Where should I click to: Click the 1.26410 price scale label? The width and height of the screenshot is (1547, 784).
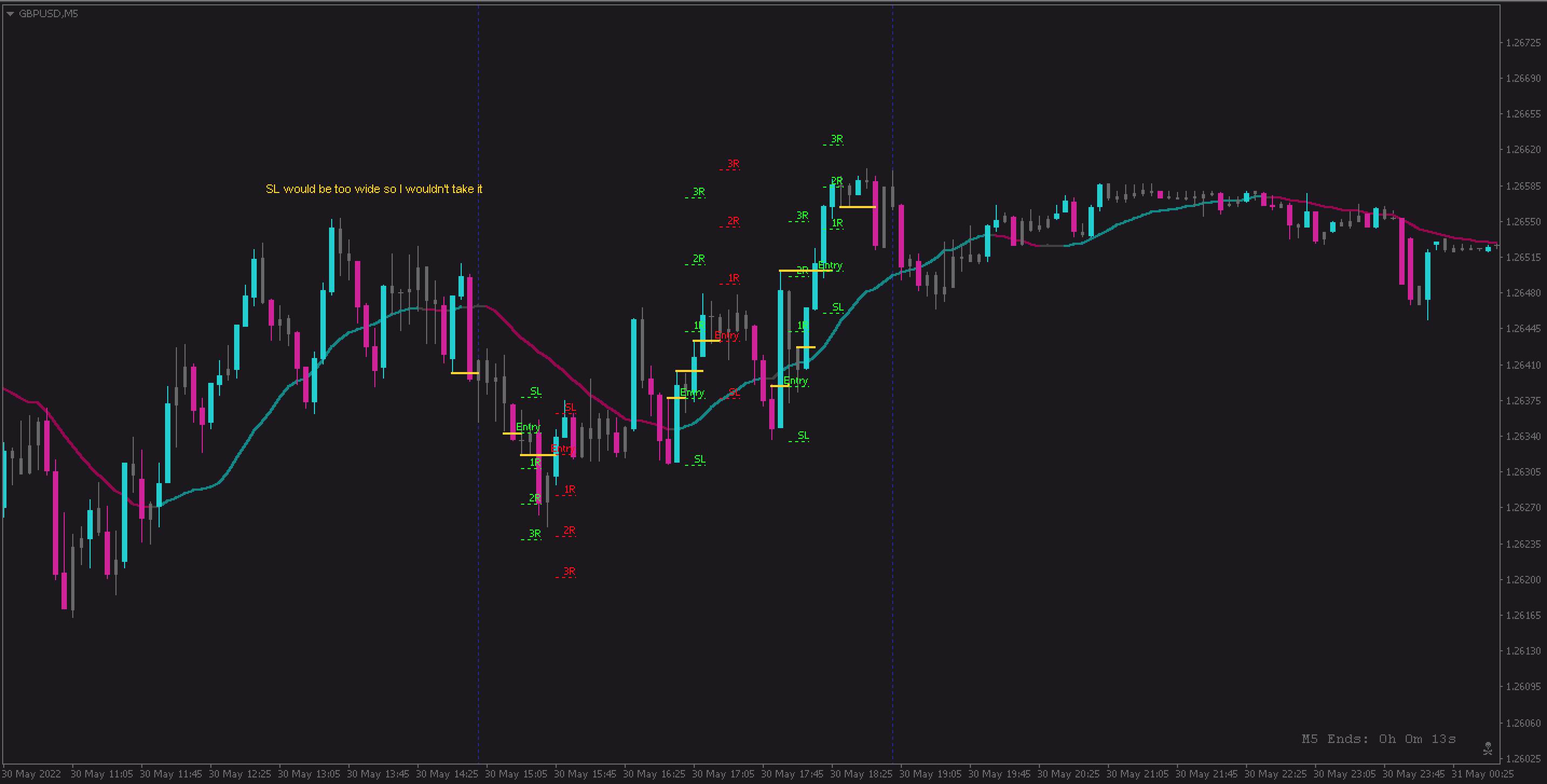tap(1523, 365)
